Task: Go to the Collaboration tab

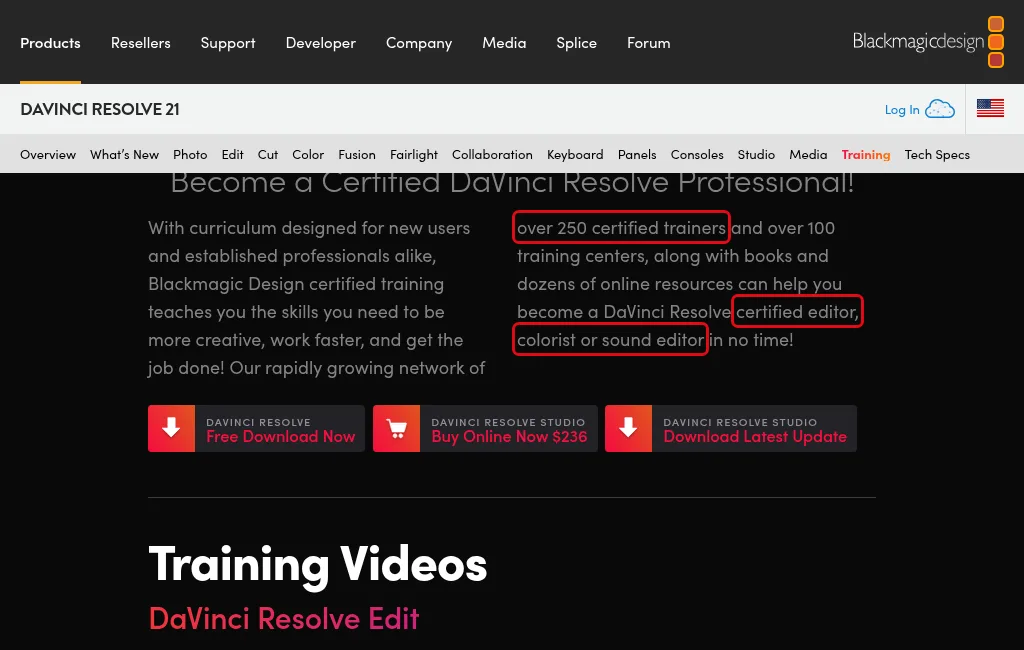Action: pyautogui.click(x=492, y=155)
